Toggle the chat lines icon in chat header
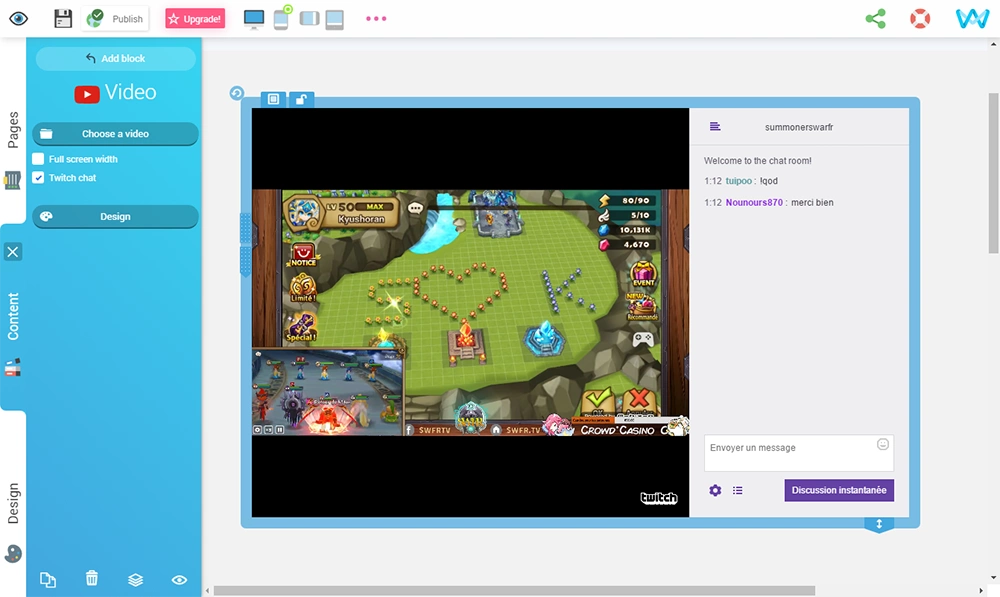 715,126
